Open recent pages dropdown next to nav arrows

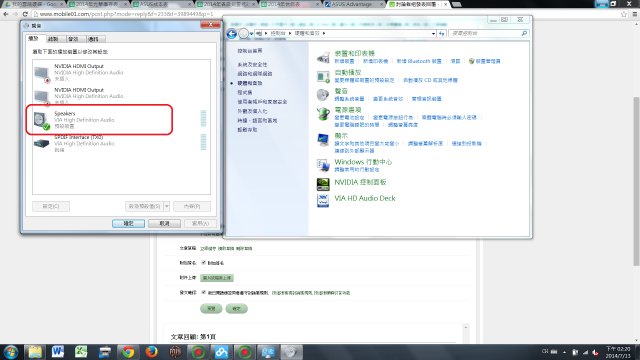(251, 33)
